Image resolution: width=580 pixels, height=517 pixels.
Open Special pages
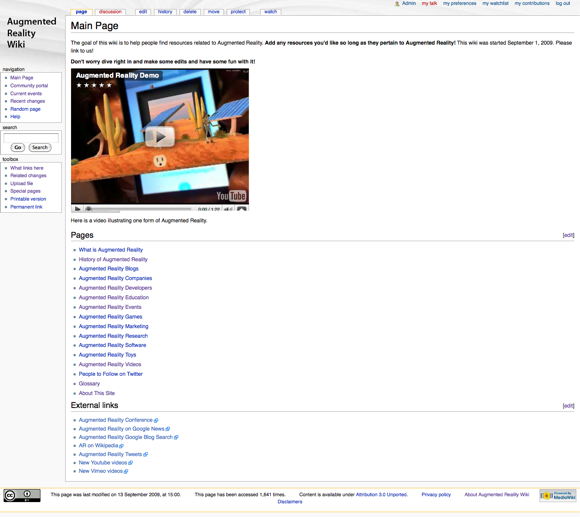tap(25, 191)
